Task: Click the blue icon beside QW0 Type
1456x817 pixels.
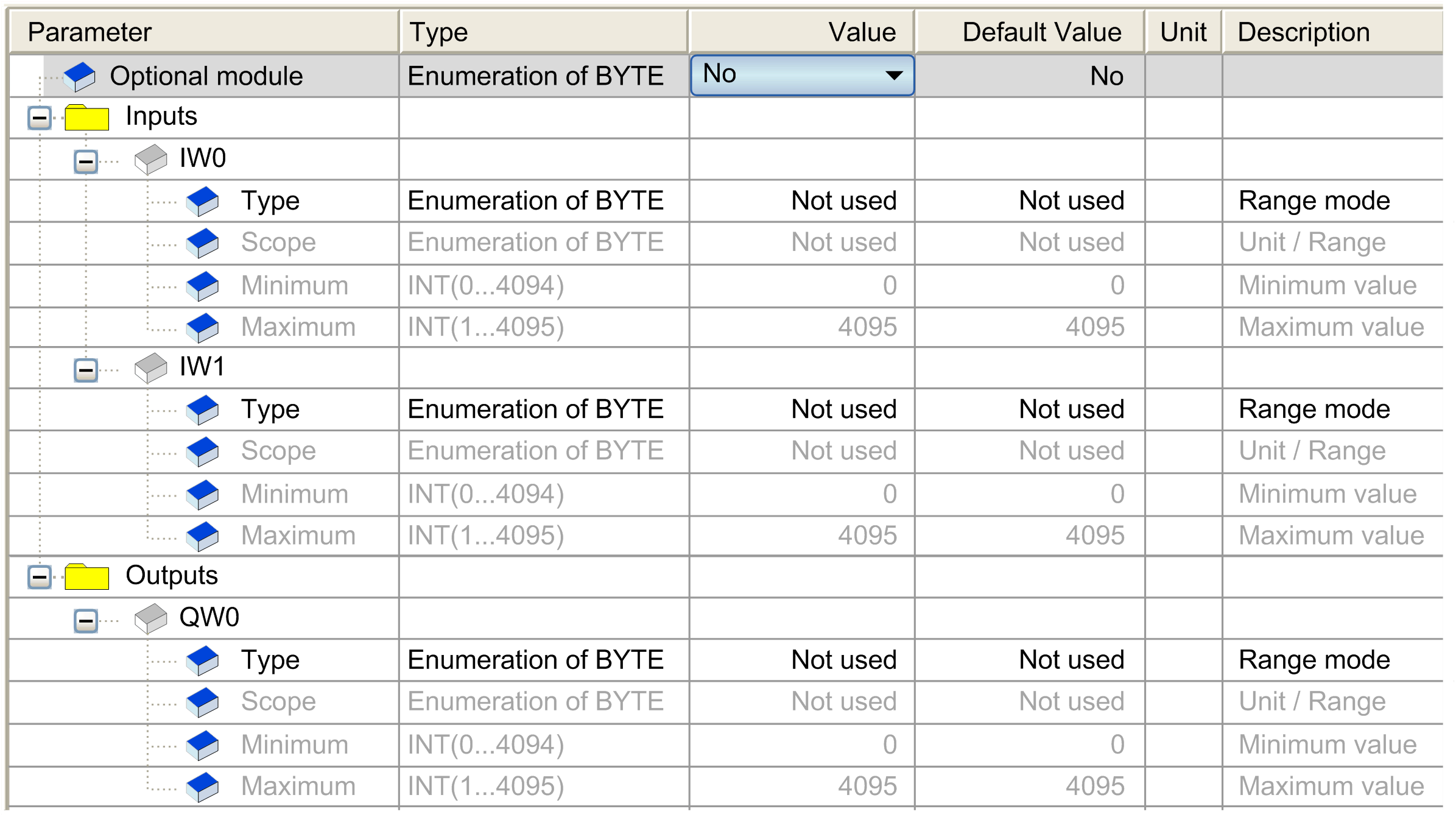Action: coord(202,661)
